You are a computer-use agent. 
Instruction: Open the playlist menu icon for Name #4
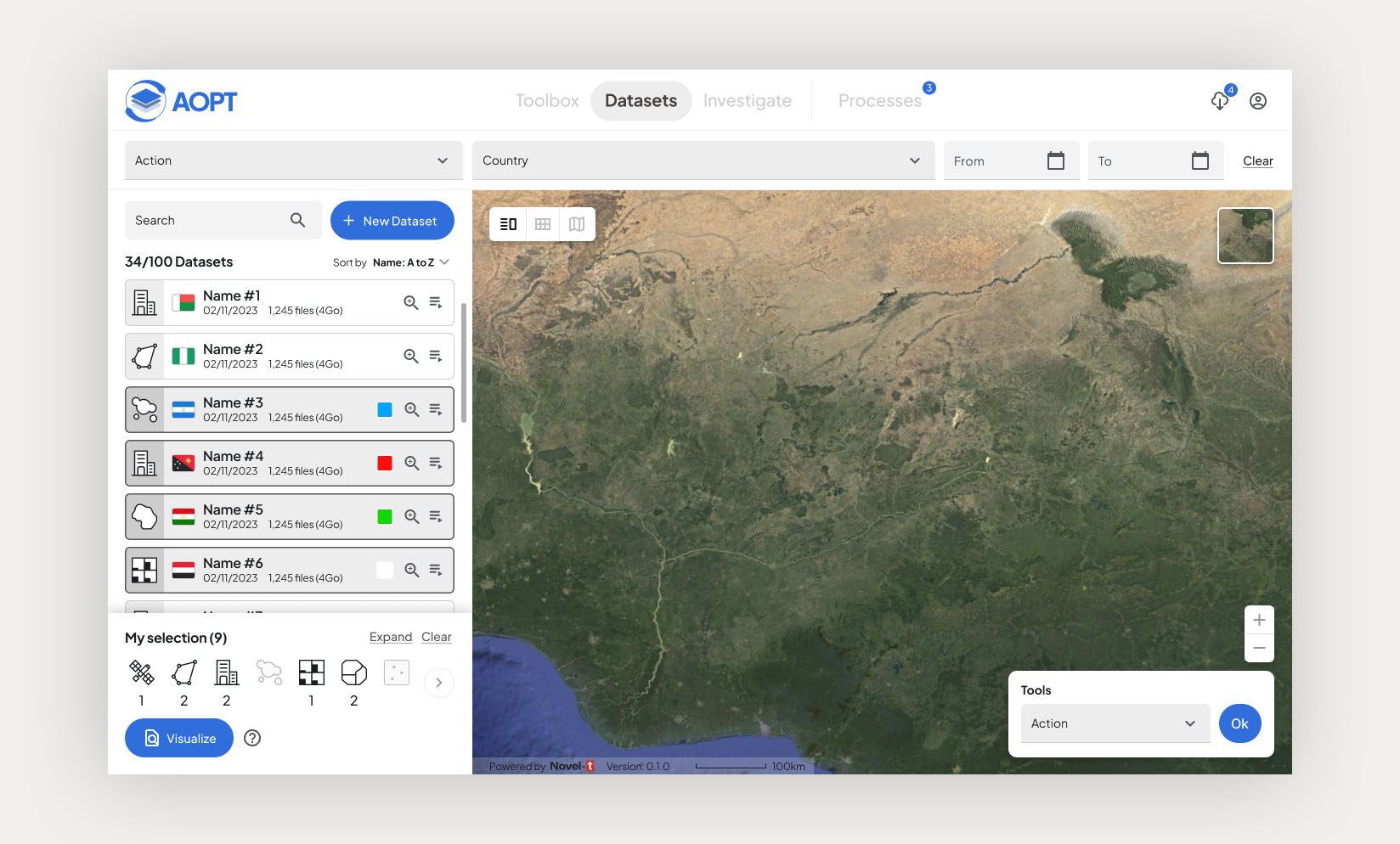(436, 463)
